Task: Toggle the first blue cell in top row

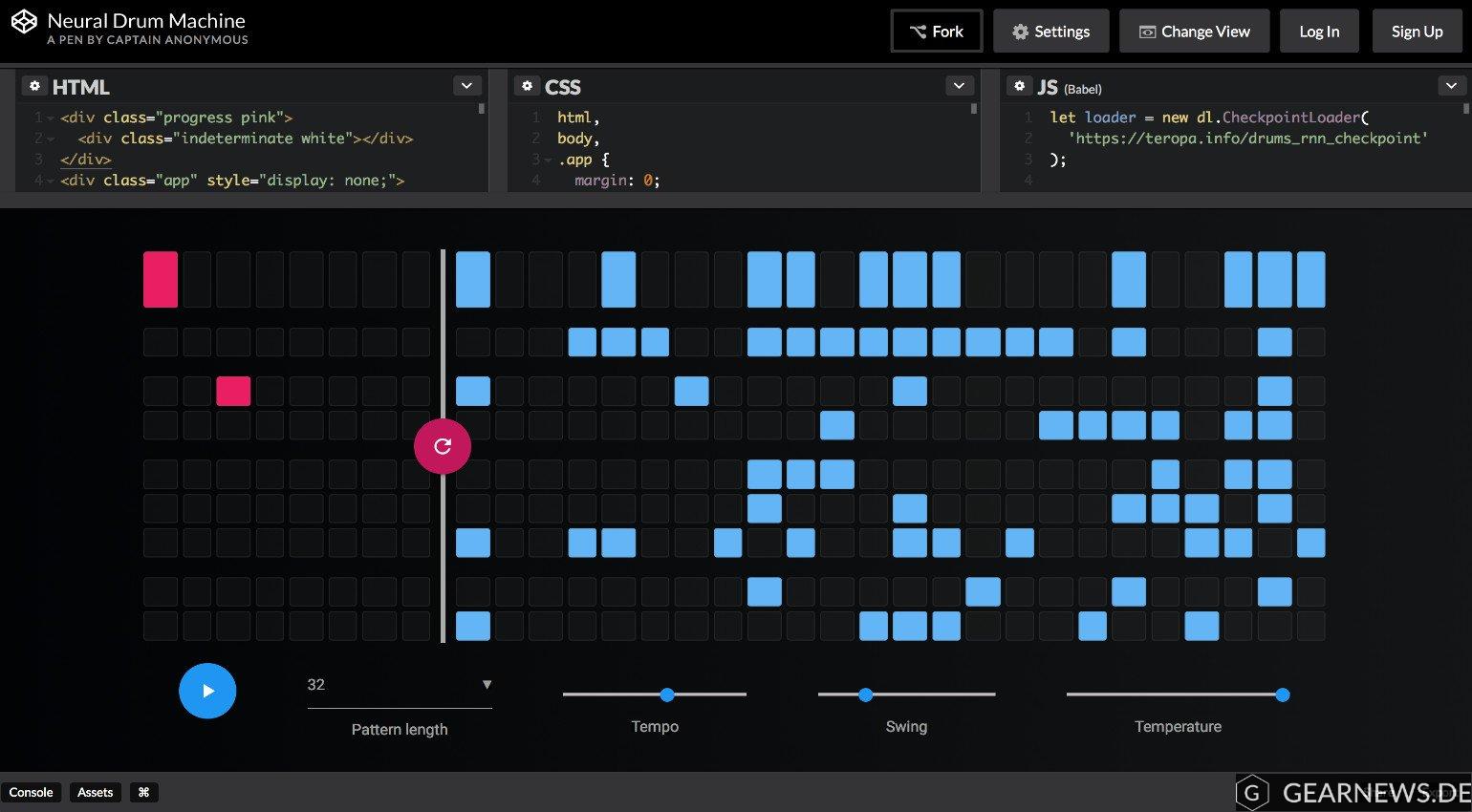Action: tap(473, 279)
